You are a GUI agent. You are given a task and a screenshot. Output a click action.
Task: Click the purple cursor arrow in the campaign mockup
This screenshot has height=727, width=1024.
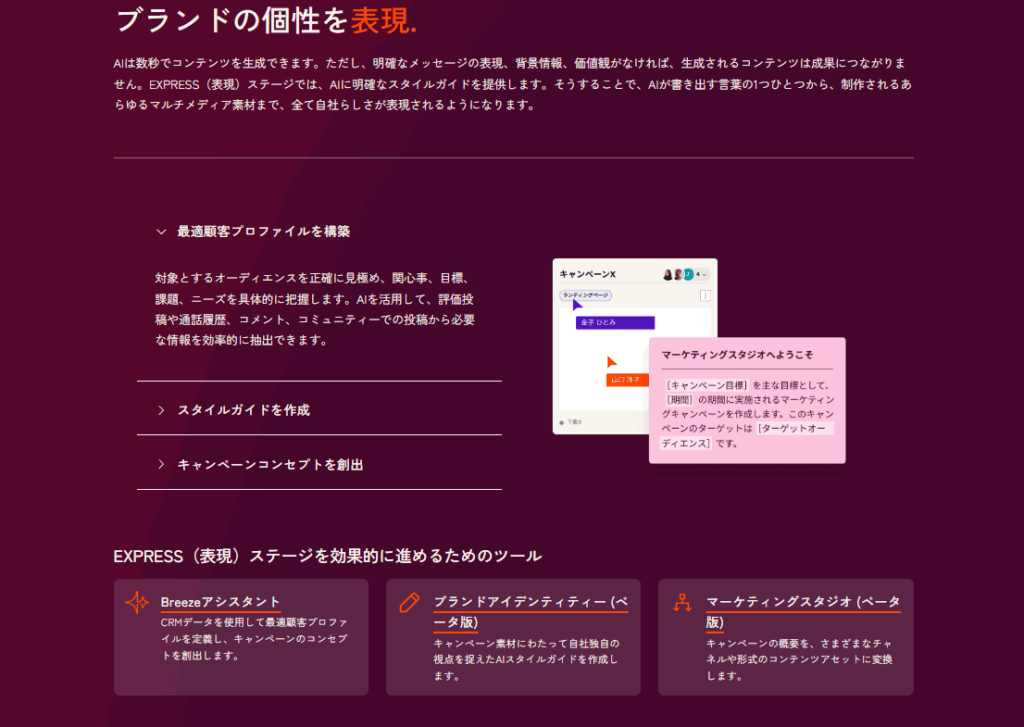[x=577, y=305]
